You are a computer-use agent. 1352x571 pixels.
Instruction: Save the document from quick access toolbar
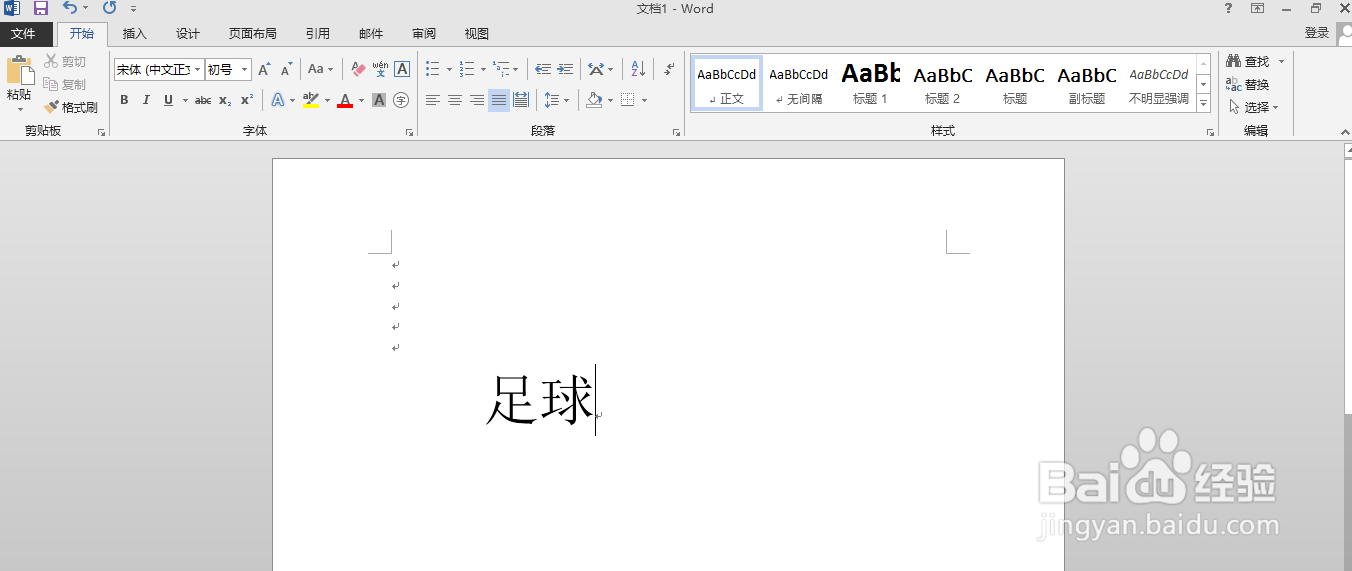[x=41, y=8]
